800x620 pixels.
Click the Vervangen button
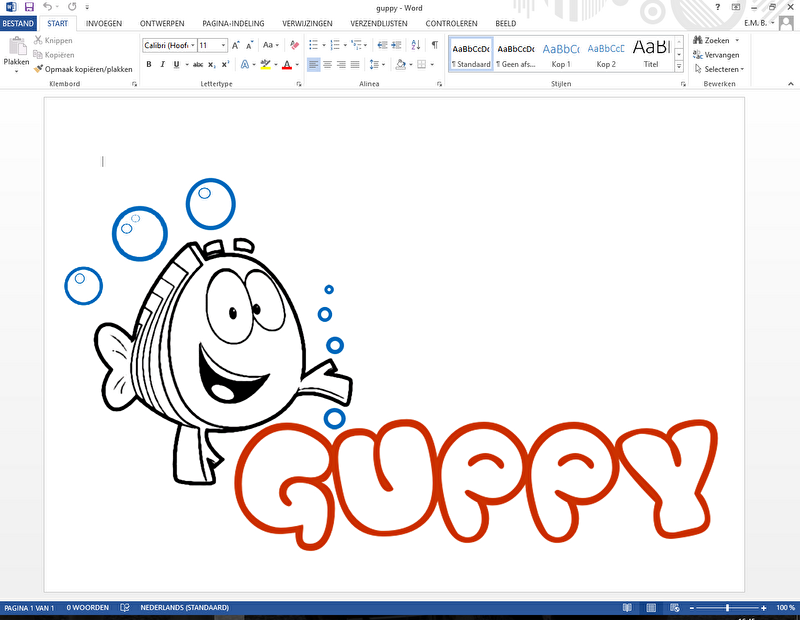pyautogui.click(x=716, y=55)
